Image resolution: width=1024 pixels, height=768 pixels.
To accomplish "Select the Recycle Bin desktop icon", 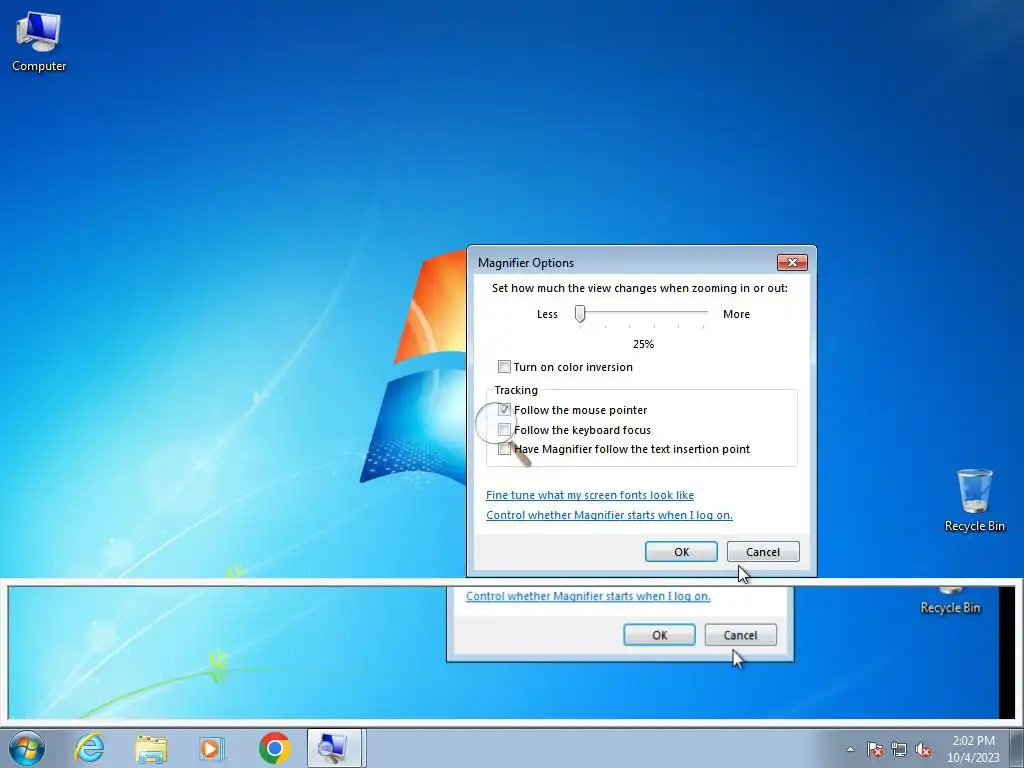I will 974,500.
